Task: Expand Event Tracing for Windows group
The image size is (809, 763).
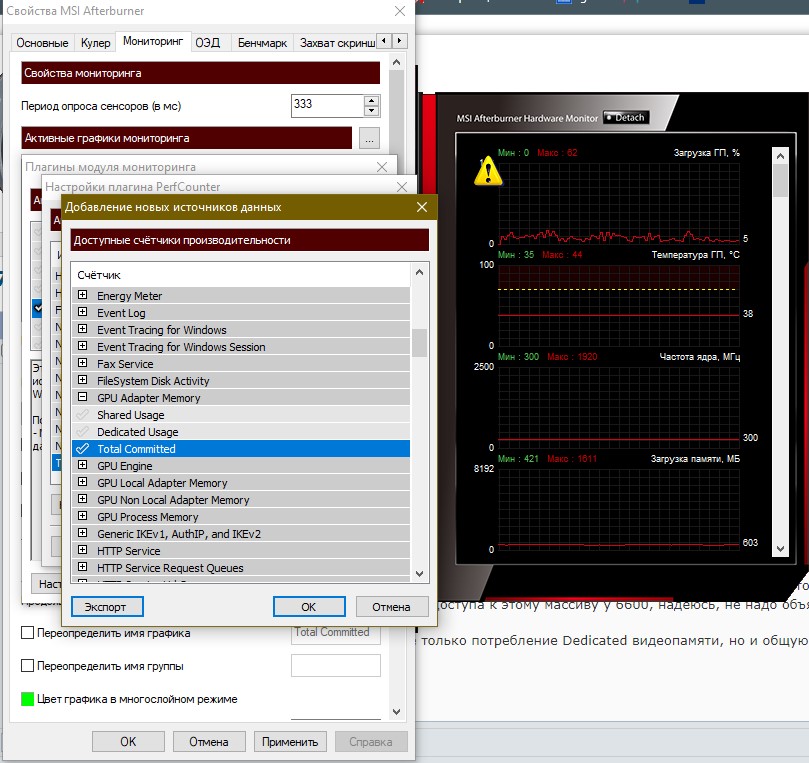Action: pos(82,329)
